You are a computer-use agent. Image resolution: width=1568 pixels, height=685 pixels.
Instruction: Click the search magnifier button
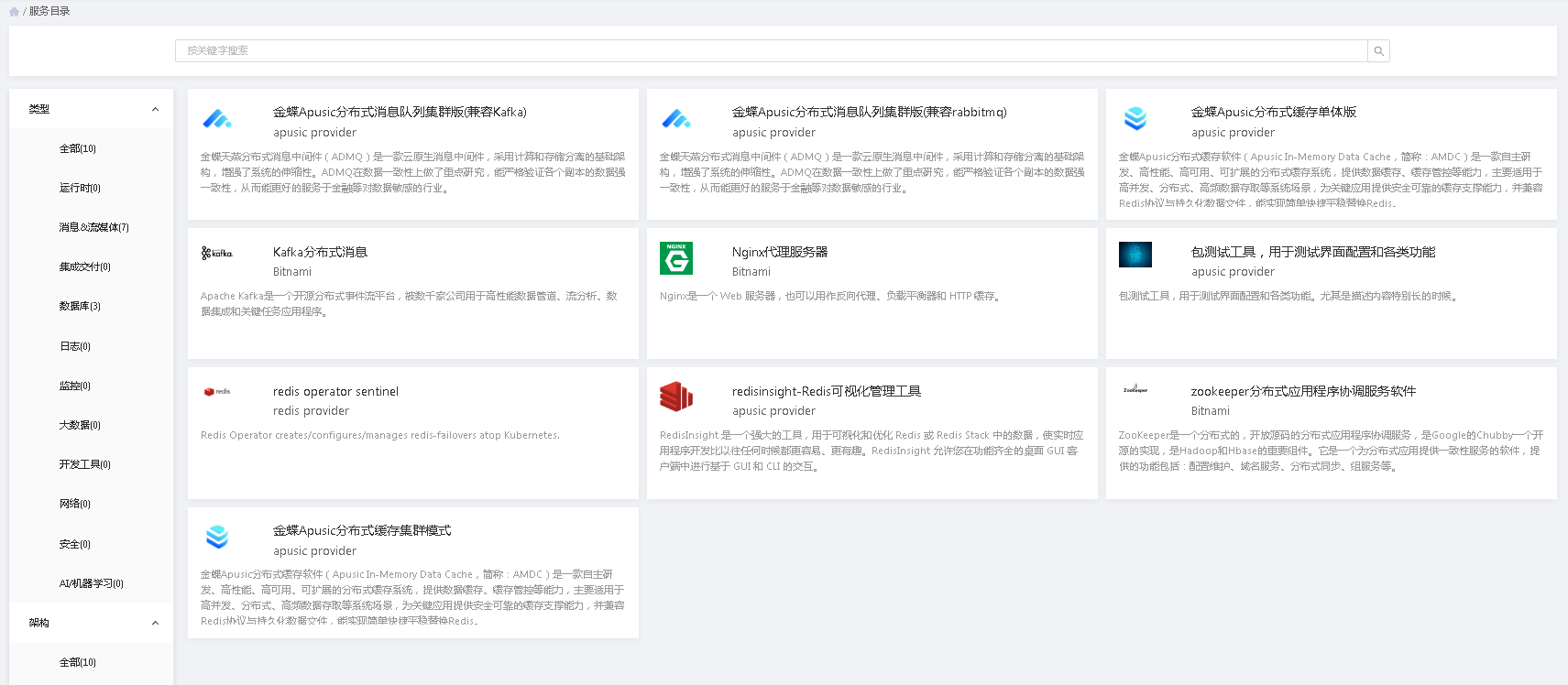(x=1378, y=51)
